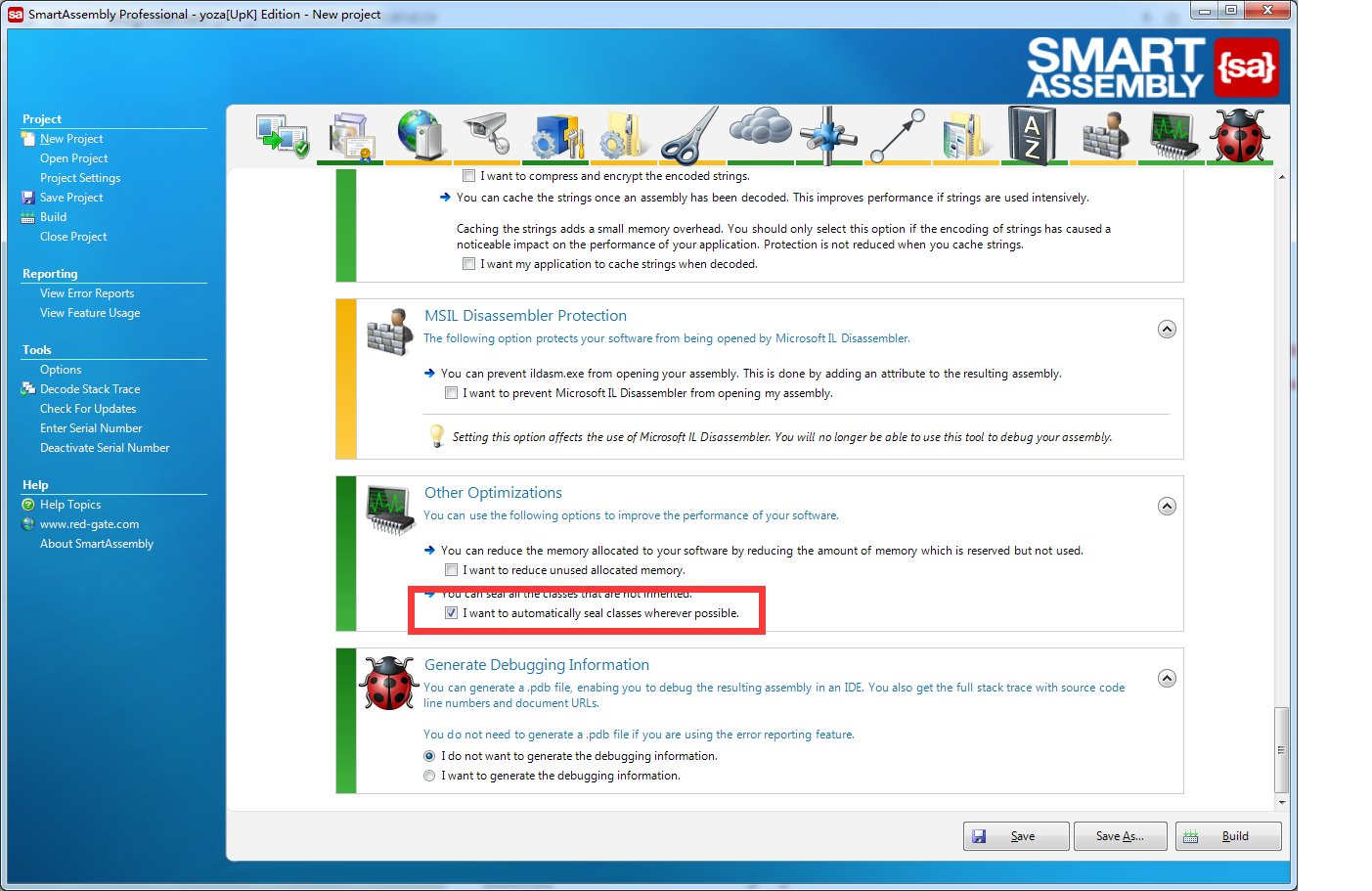This screenshot has width=1372, height=891.
Task: Click Deactivate Serial Number link
Action: pos(105,448)
